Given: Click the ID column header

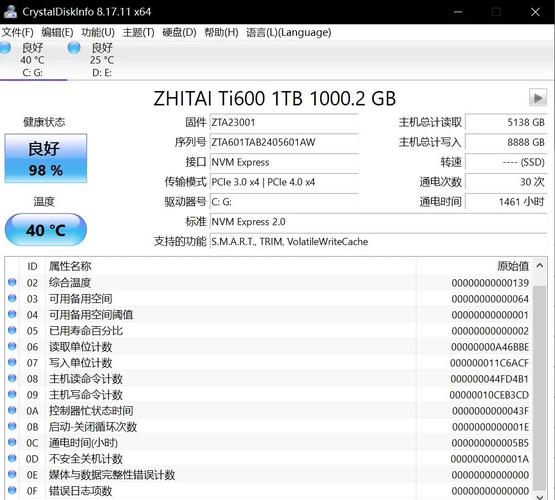Looking at the screenshot, I should [x=32, y=266].
